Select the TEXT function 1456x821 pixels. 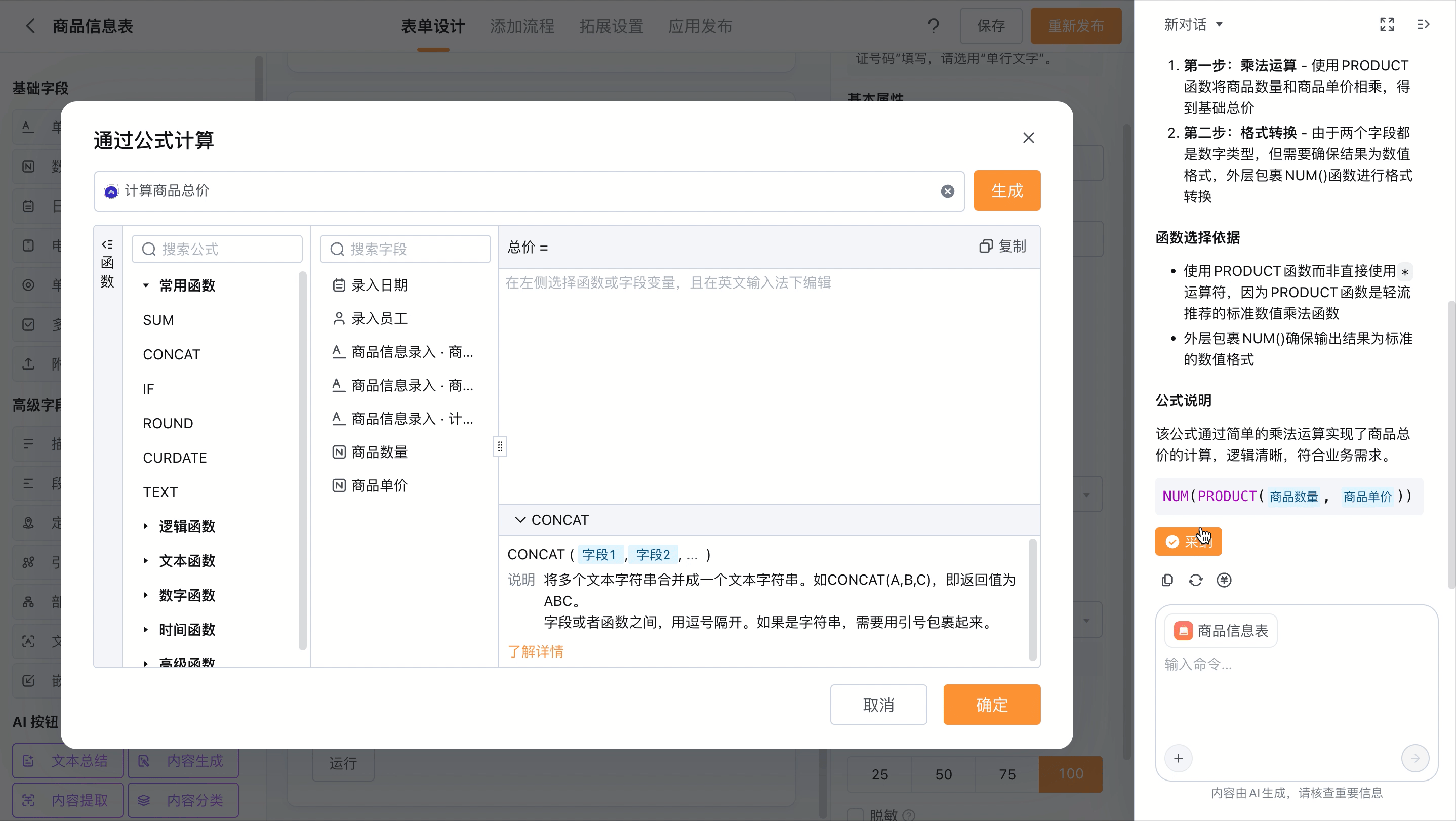[x=160, y=492]
